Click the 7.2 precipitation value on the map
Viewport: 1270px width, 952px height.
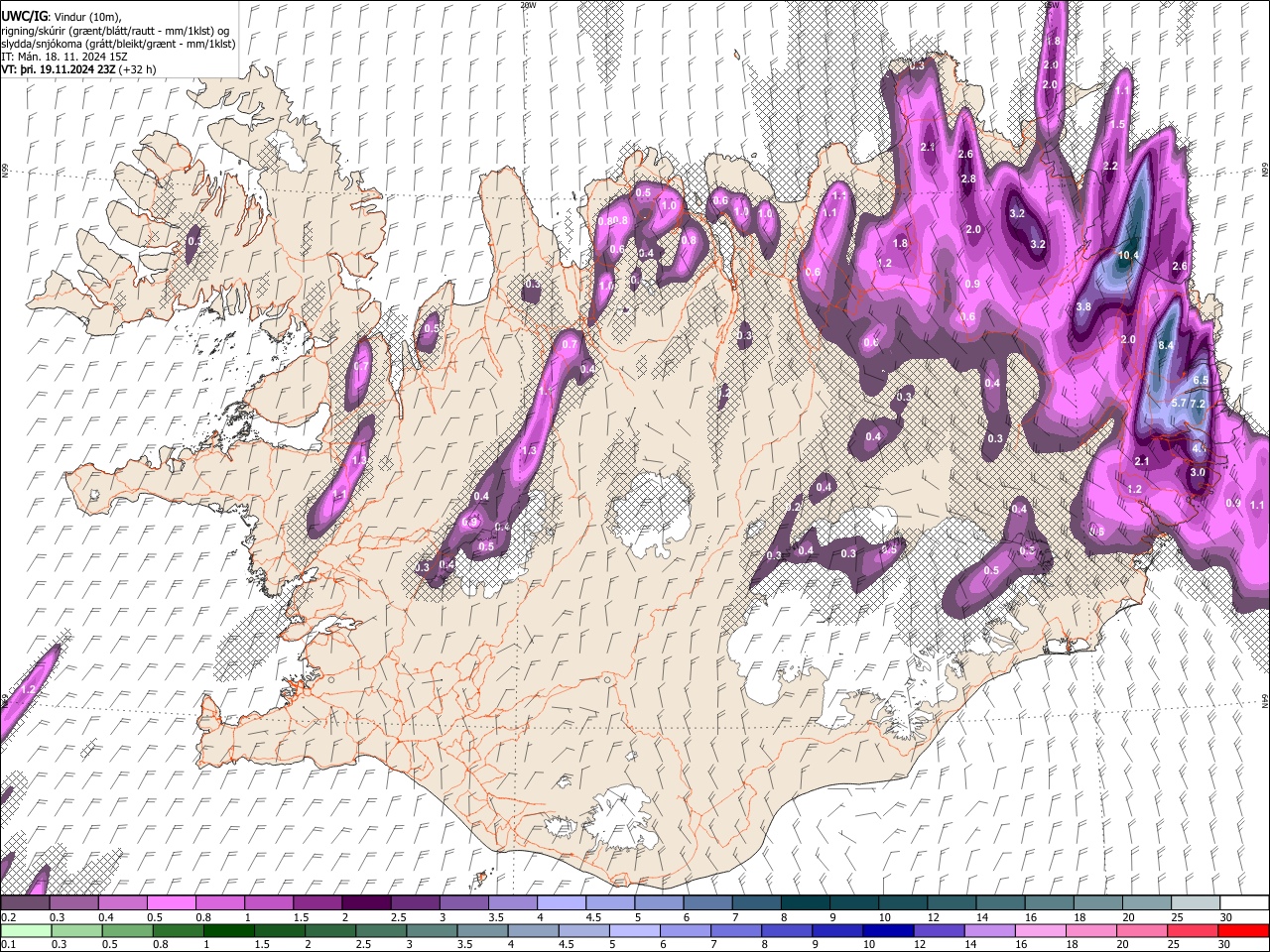pos(1197,404)
